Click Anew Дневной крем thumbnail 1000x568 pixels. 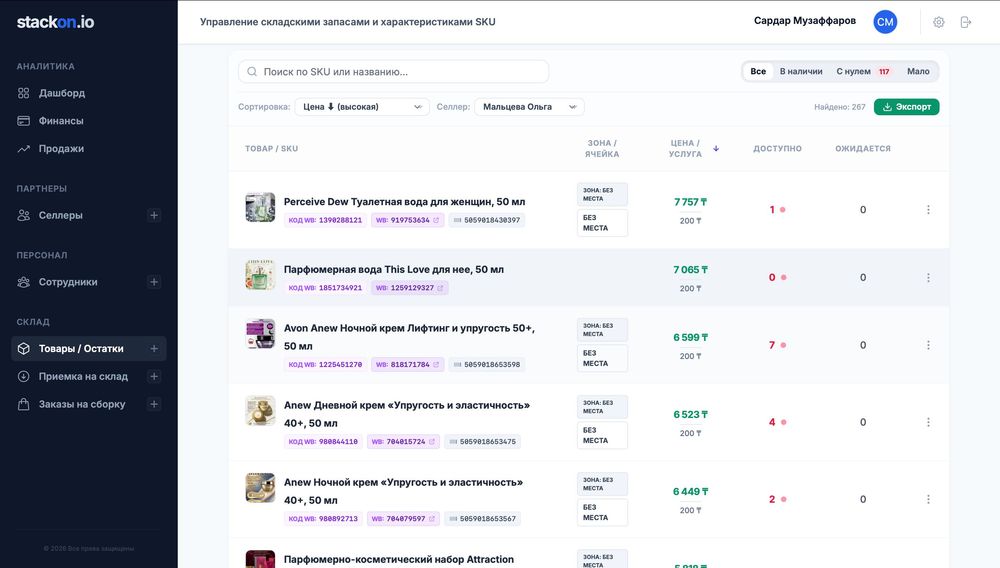pyautogui.click(x=260, y=411)
